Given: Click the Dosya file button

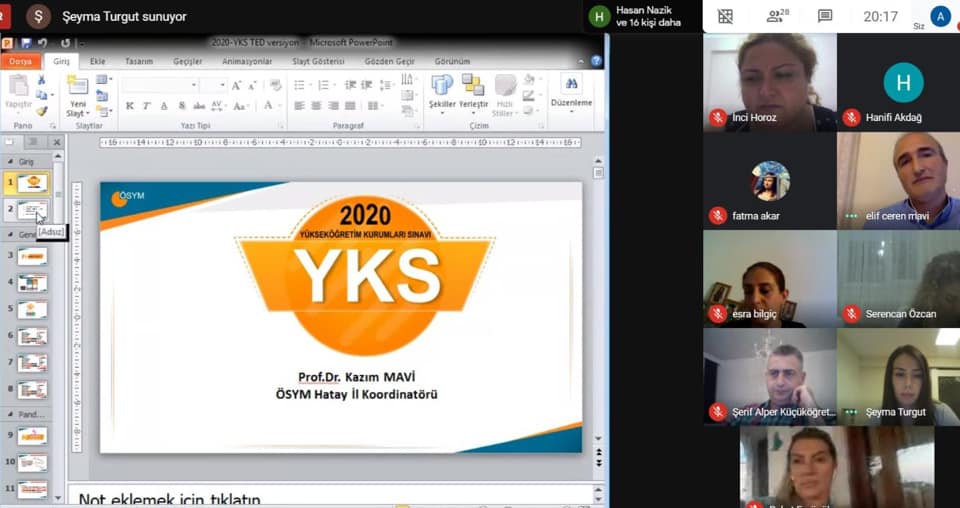Looking at the screenshot, I should point(21,61).
